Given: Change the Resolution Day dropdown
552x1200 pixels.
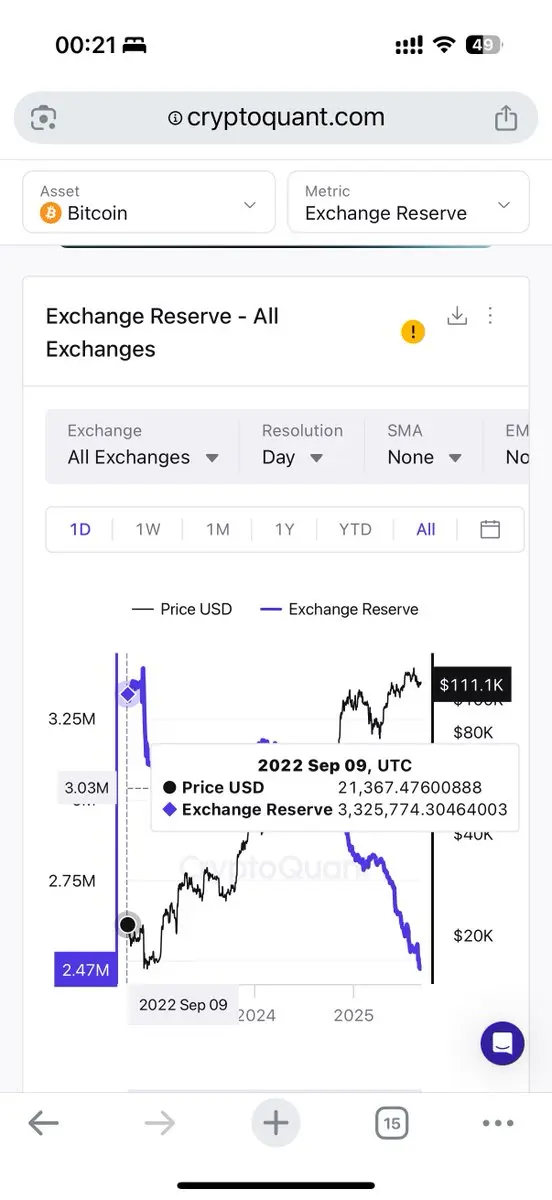Looking at the screenshot, I should pos(302,445).
